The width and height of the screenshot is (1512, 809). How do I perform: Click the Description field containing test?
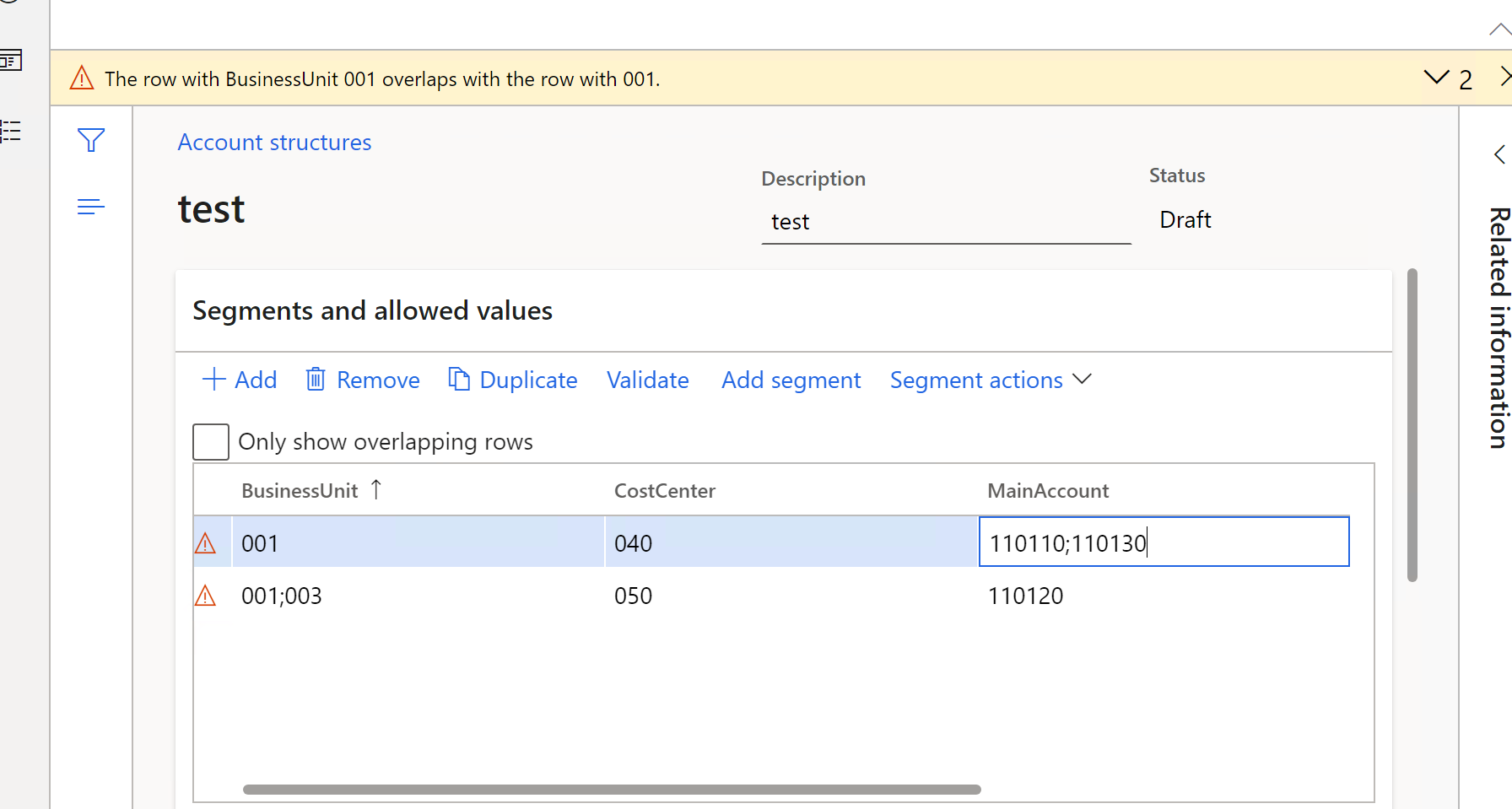point(946,222)
